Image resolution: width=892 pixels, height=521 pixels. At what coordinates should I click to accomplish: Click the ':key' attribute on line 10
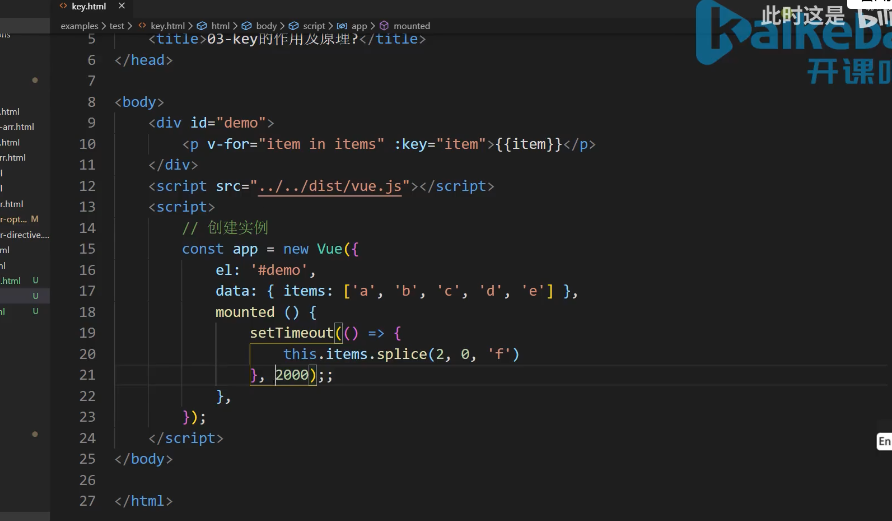pyautogui.click(x=410, y=144)
